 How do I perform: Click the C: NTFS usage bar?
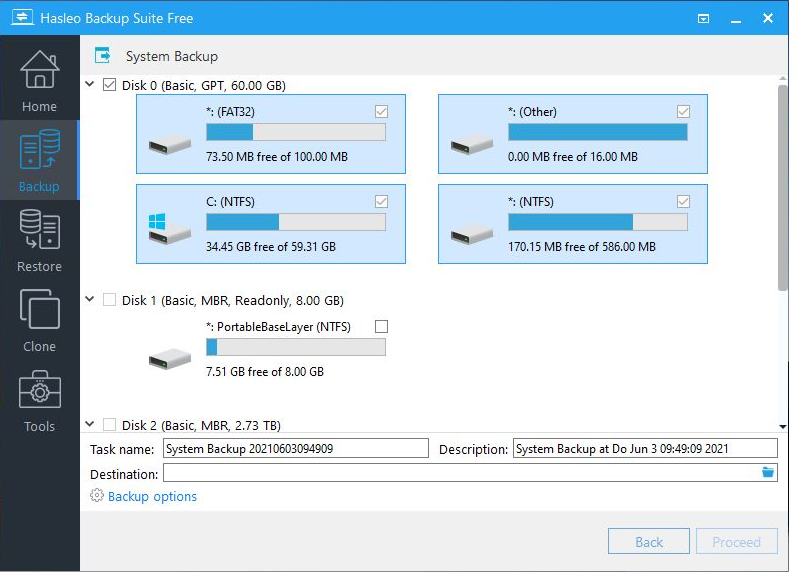tap(296, 222)
